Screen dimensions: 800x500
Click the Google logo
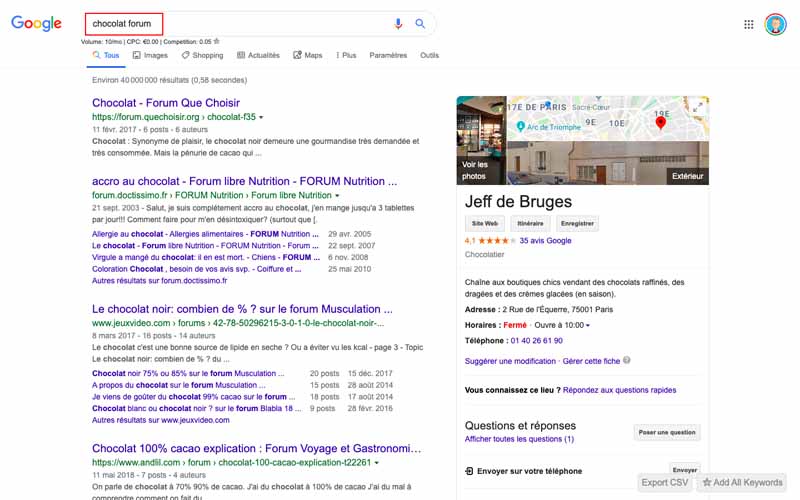36,23
